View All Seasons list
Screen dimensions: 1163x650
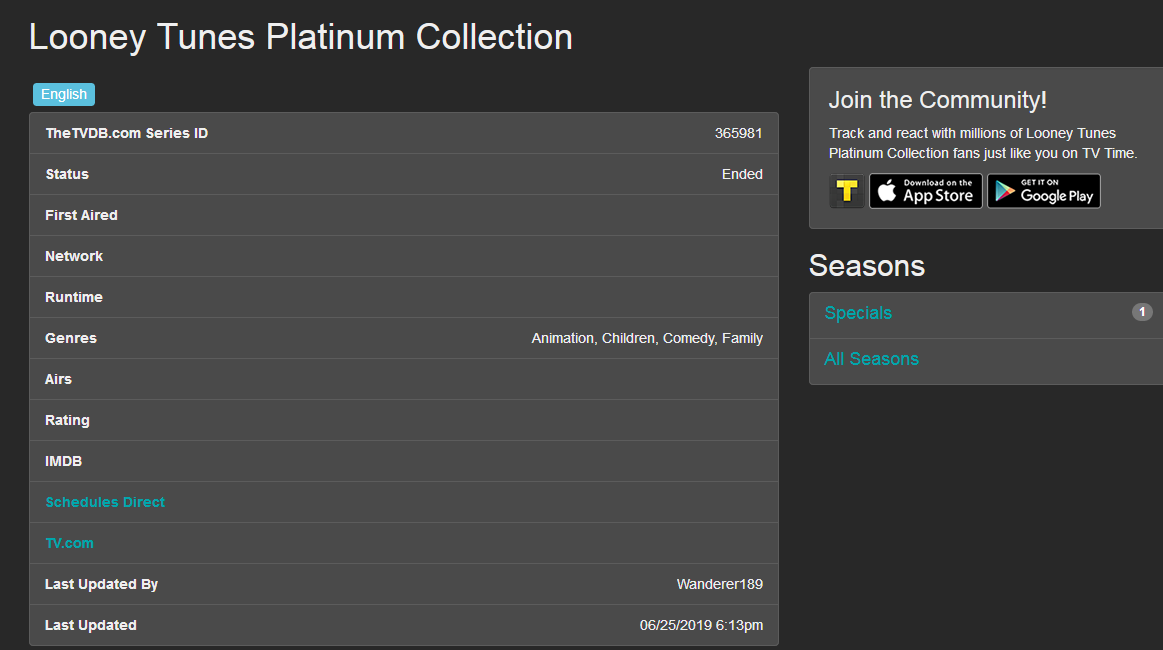871,359
